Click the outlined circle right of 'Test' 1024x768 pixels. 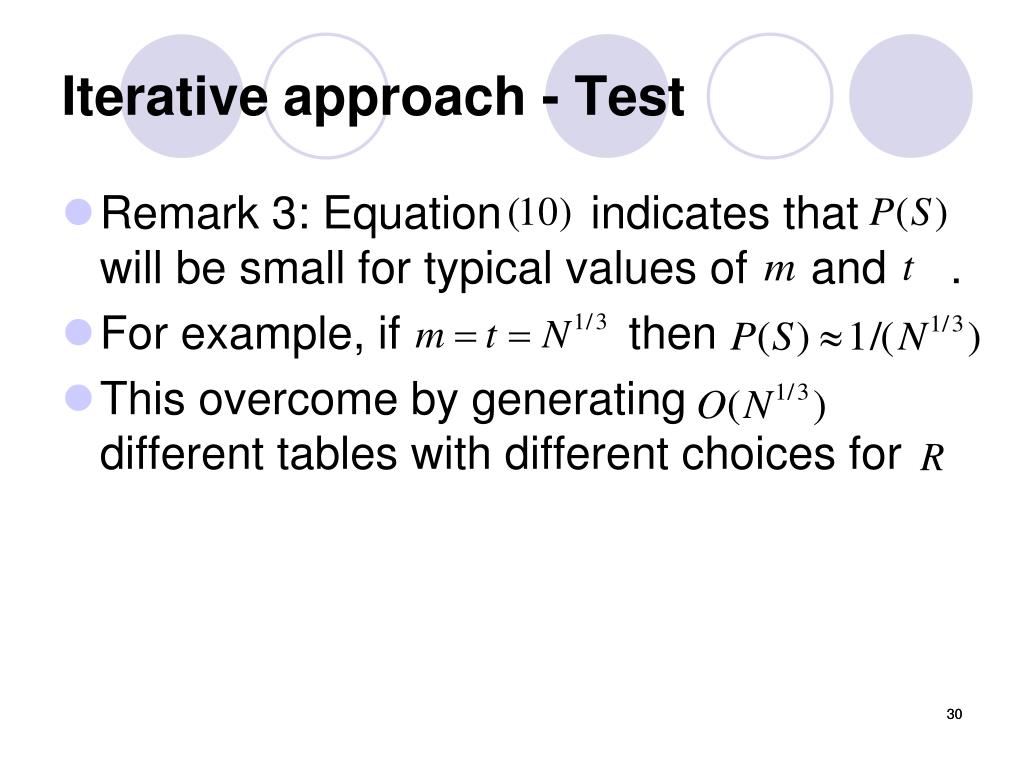[770, 96]
